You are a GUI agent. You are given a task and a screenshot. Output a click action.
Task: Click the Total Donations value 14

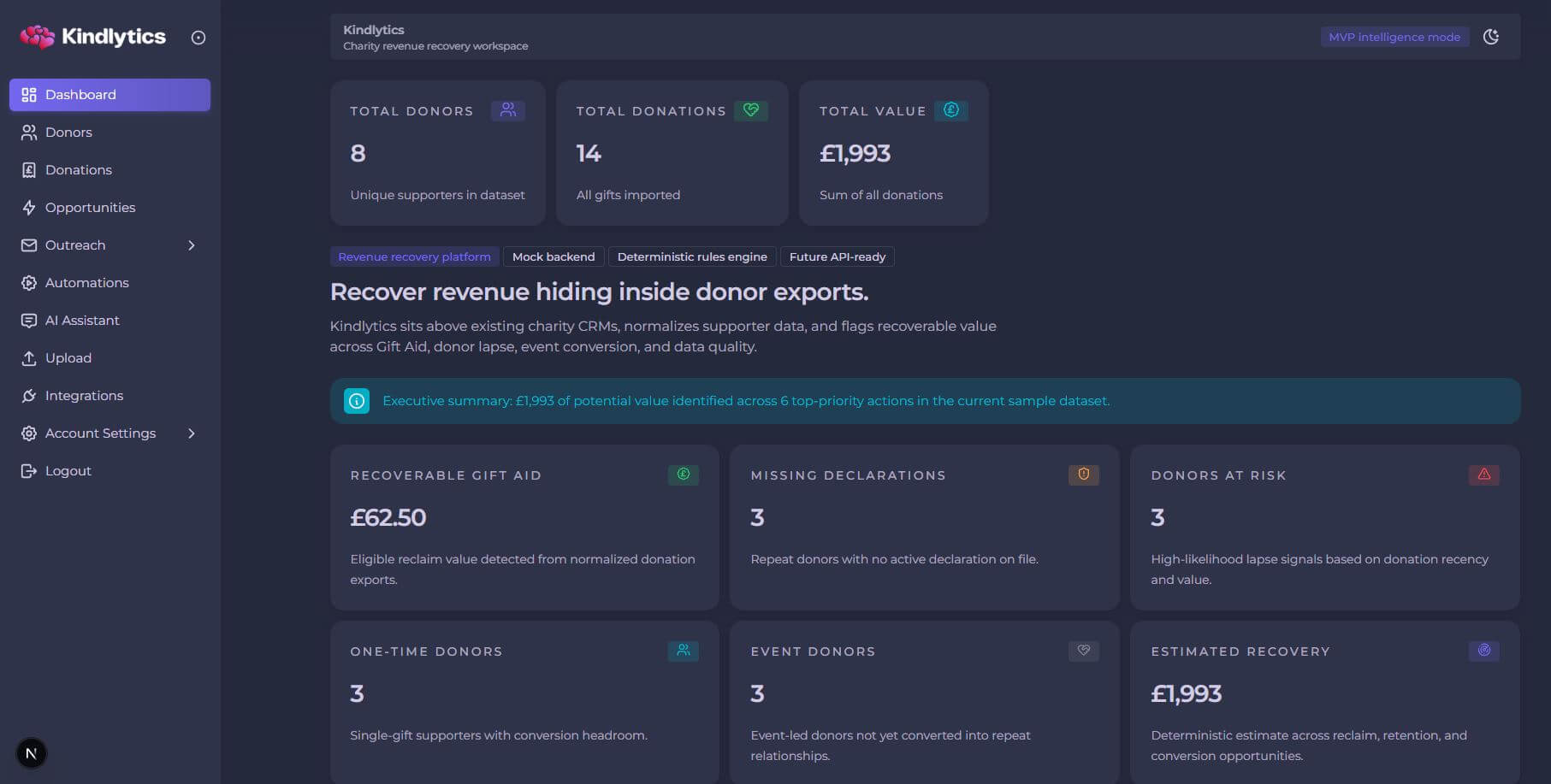click(589, 153)
